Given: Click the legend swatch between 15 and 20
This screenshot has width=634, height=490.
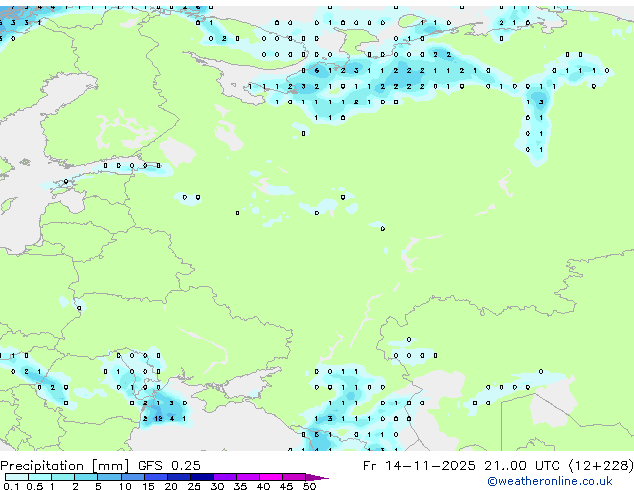Looking at the screenshot, I should pyautogui.click(x=155, y=477).
